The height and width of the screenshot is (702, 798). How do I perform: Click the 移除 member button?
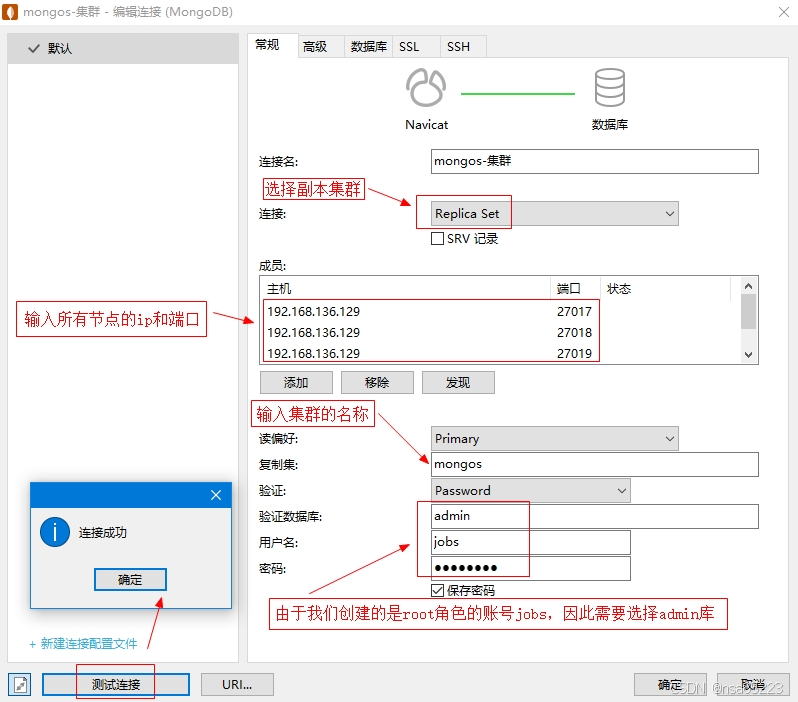[377, 382]
